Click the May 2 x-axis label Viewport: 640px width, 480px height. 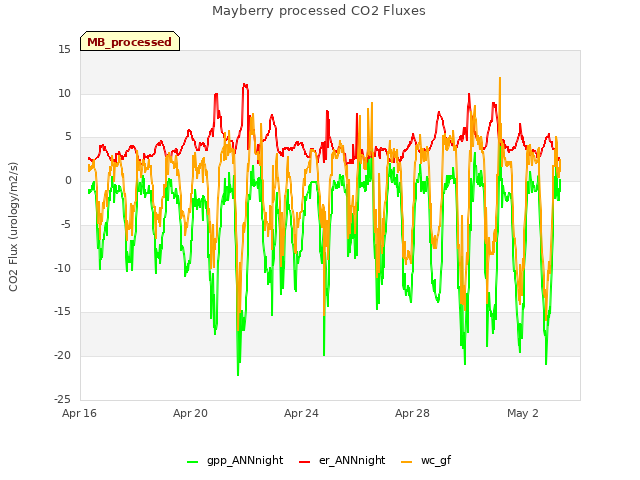523,413
